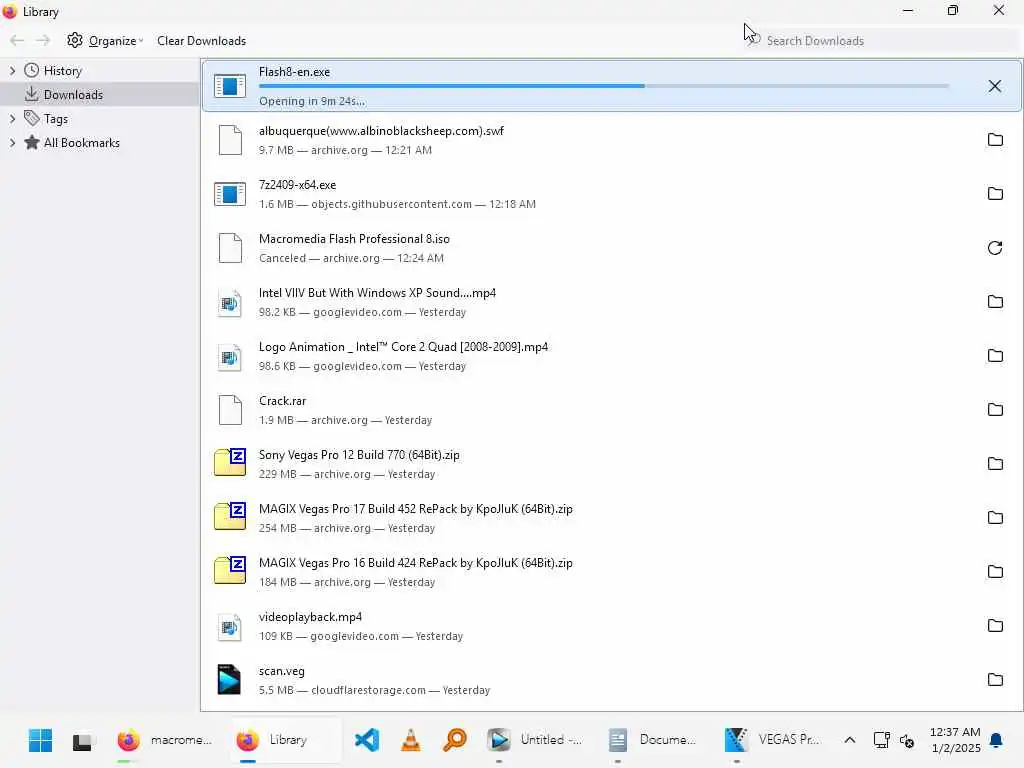Screen dimensions: 1024x768
Task: Open notifications bell in system tray
Action: [x=996, y=740]
